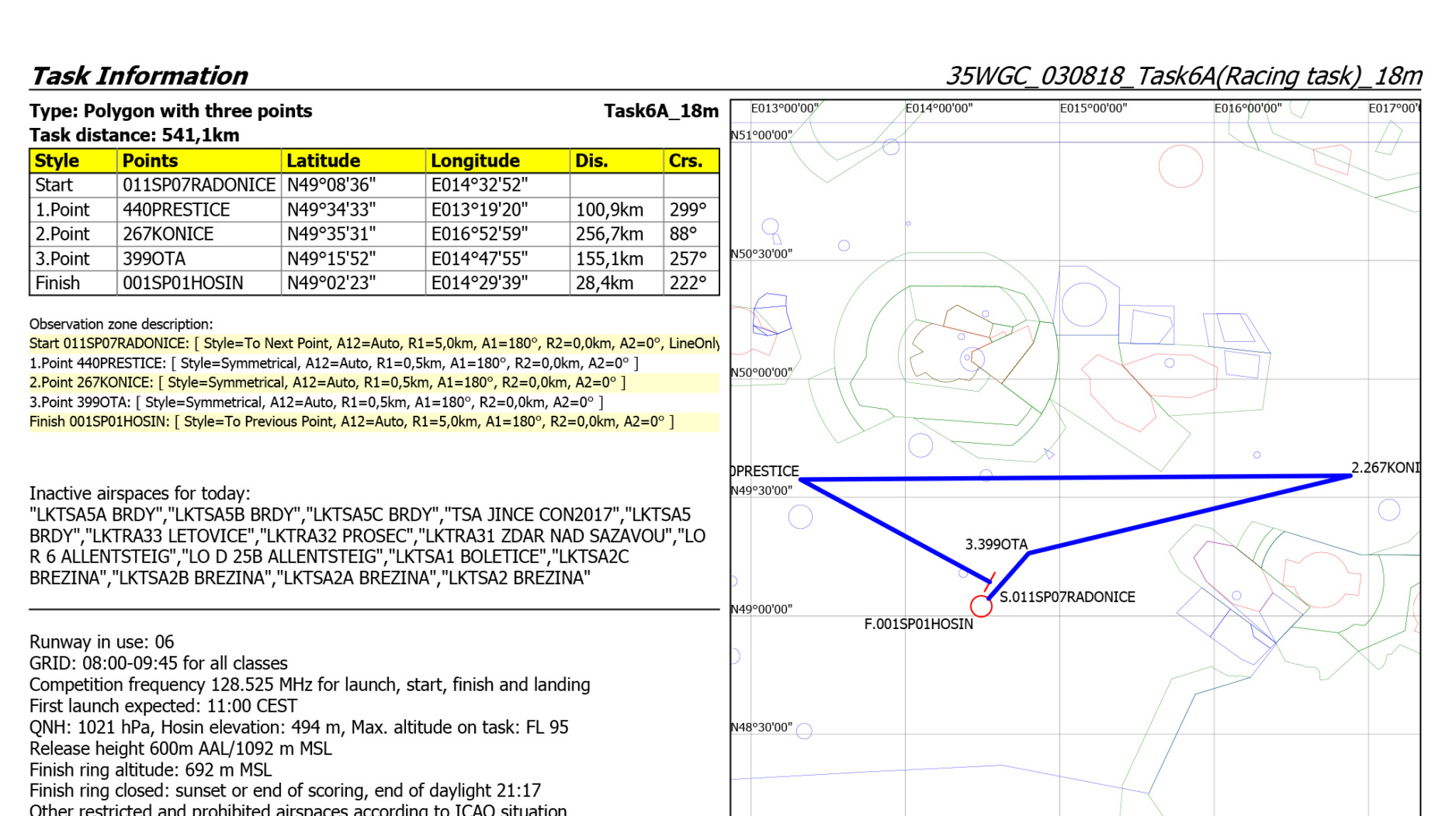Select the S.011SP07RADONICE start label on map
1456x816 pixels.
pyautogui.click(x=1066, y=597)
